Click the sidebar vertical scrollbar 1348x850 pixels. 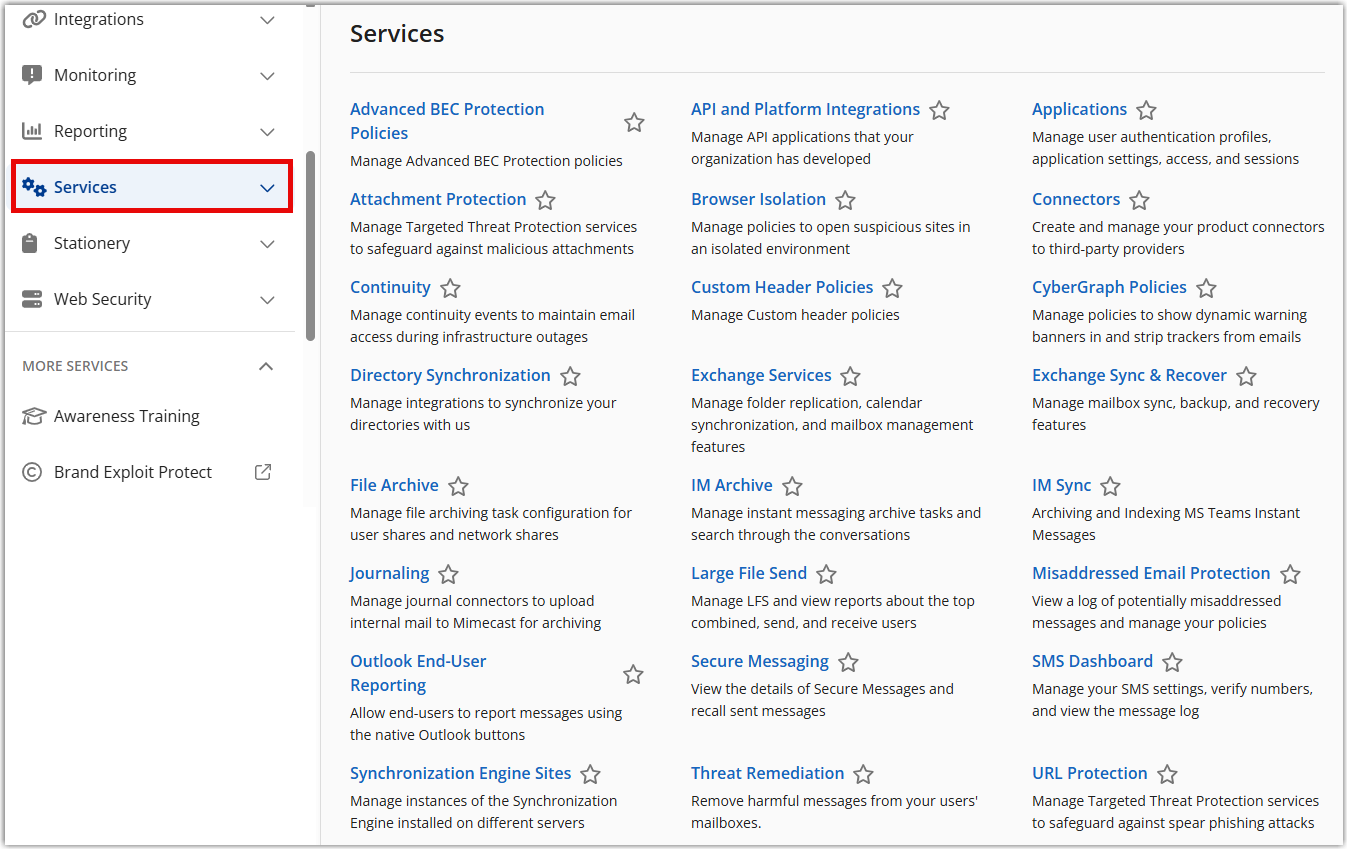[x=311, y=245]
